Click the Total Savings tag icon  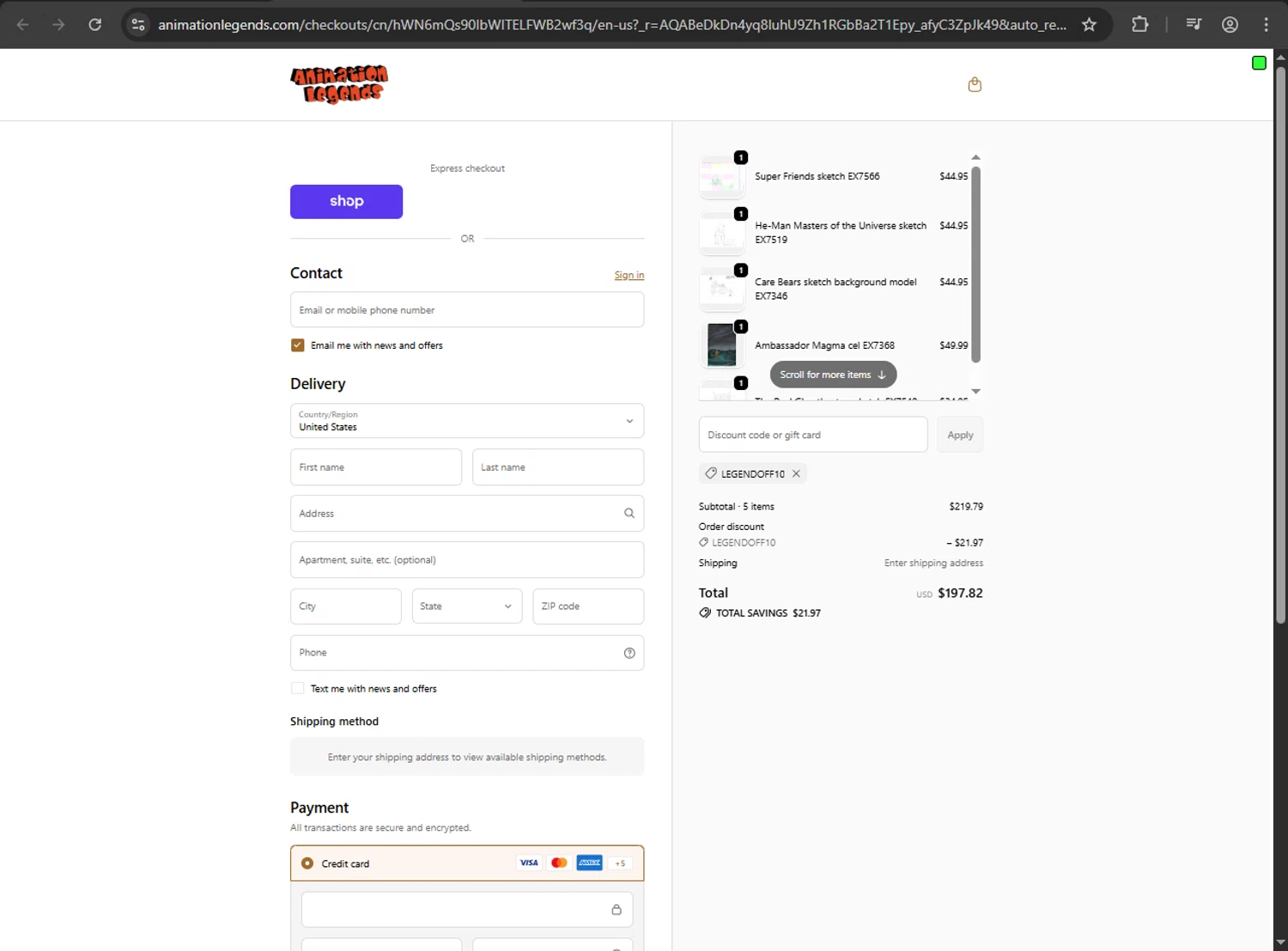click(705, 613)
